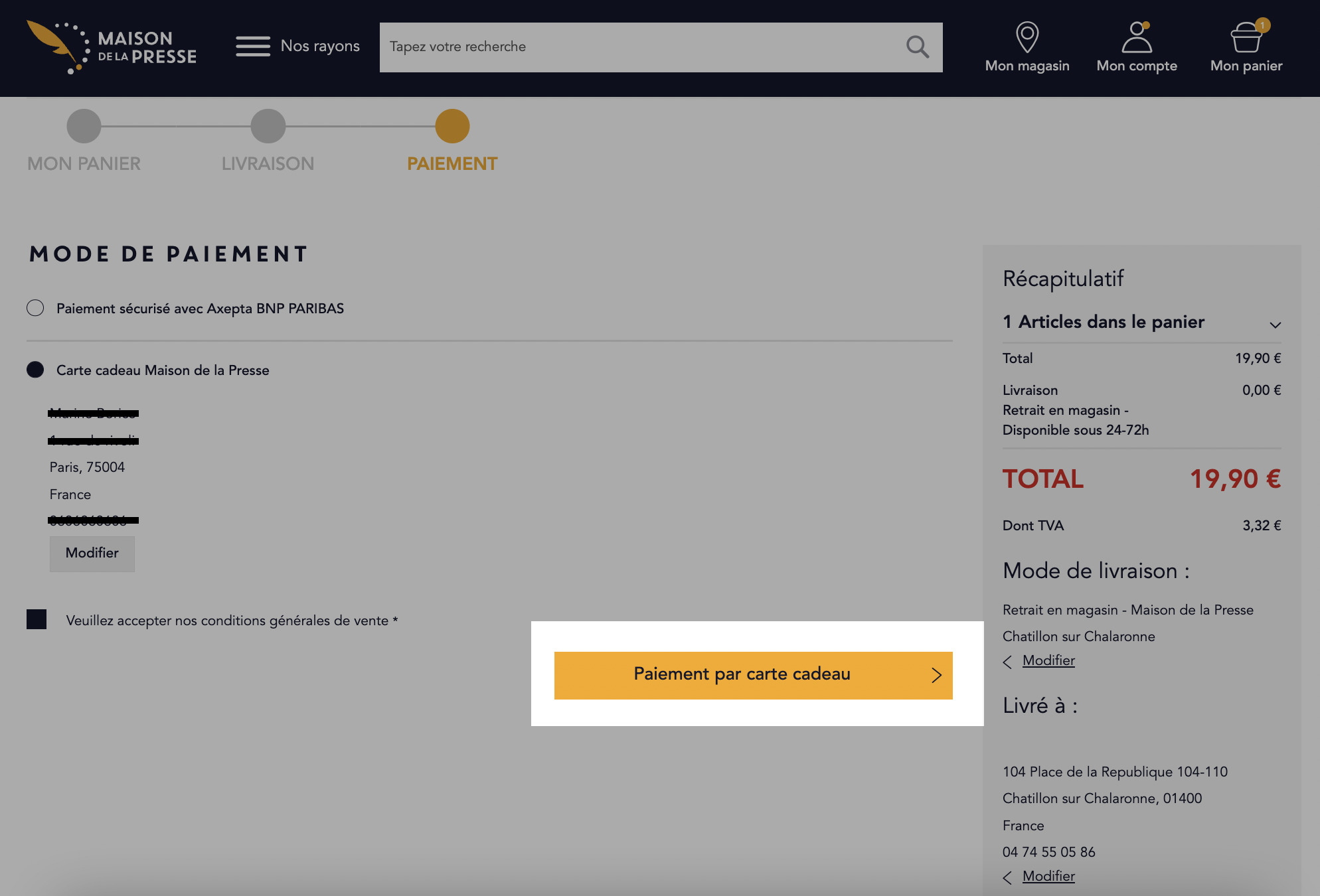Click the Maison de la Presse logo
This screenshot has width=1320, height=896.
click(x=112, y=47)
